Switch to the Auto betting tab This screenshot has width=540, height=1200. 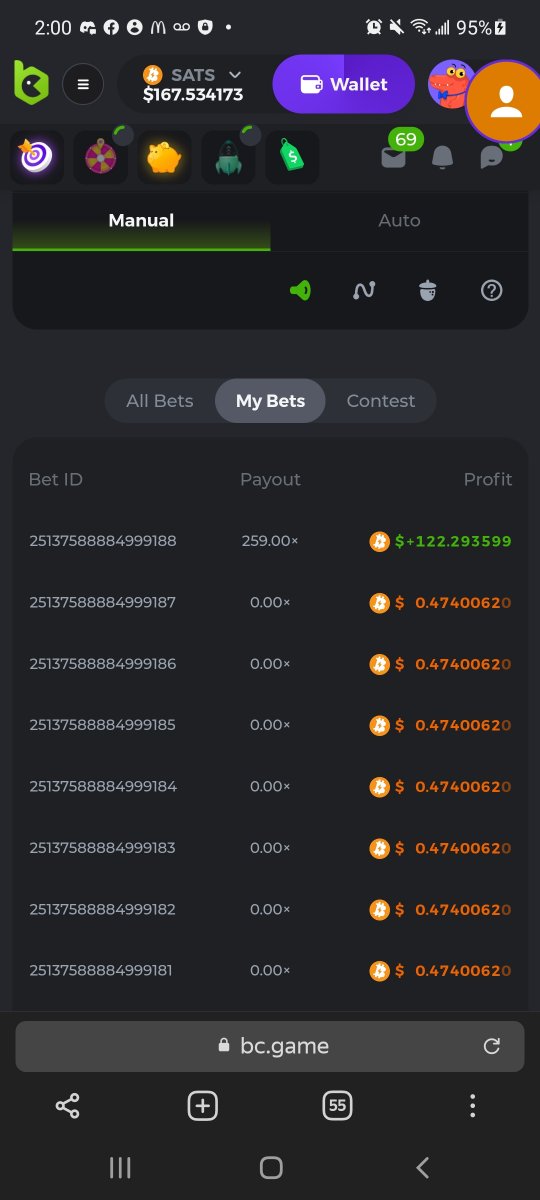point(399,220)
